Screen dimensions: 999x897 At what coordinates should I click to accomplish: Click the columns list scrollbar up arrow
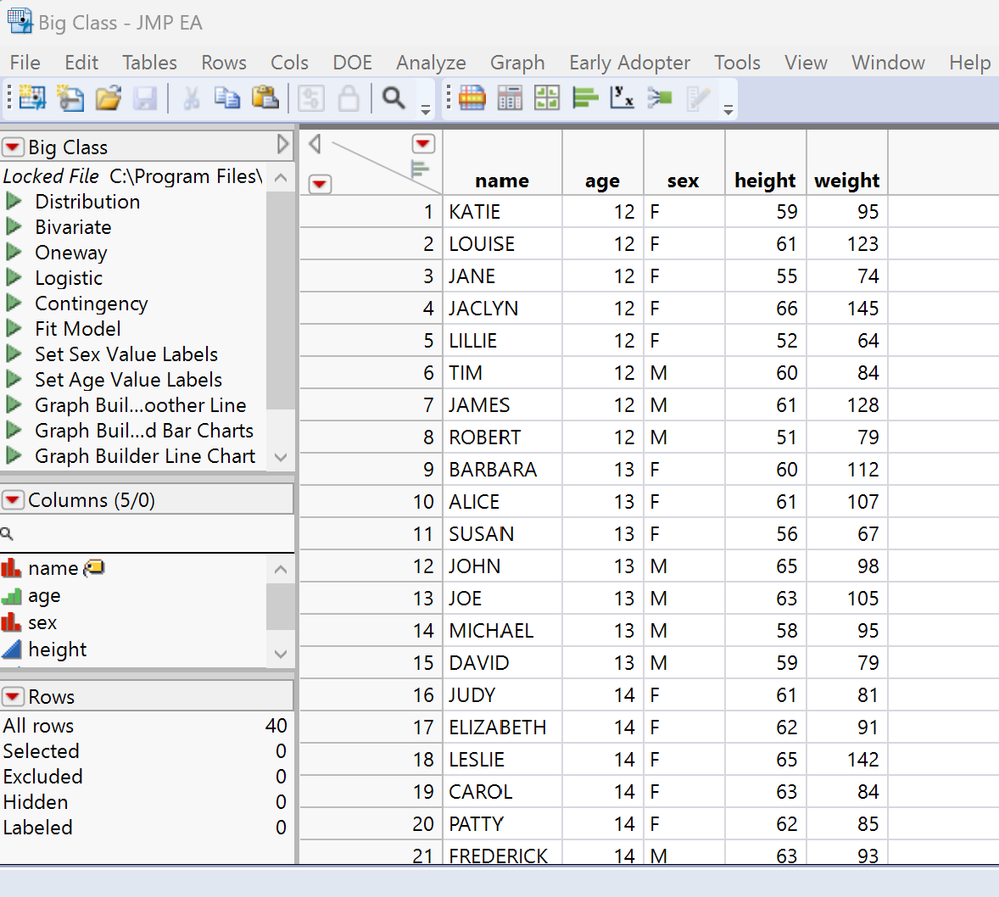280,569
